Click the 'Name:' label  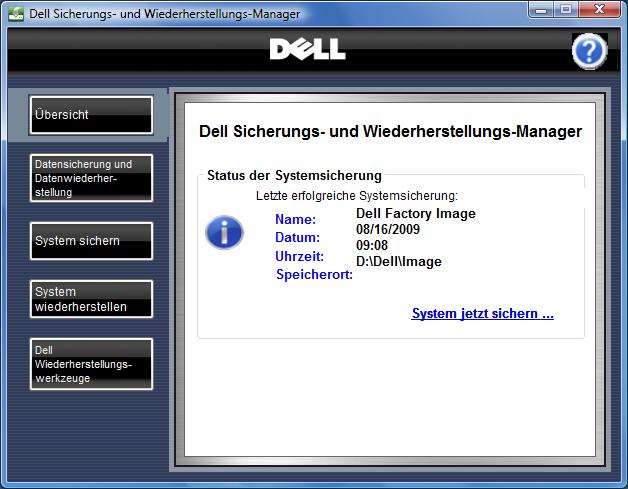pyautogui.click(x=296, y=219)
